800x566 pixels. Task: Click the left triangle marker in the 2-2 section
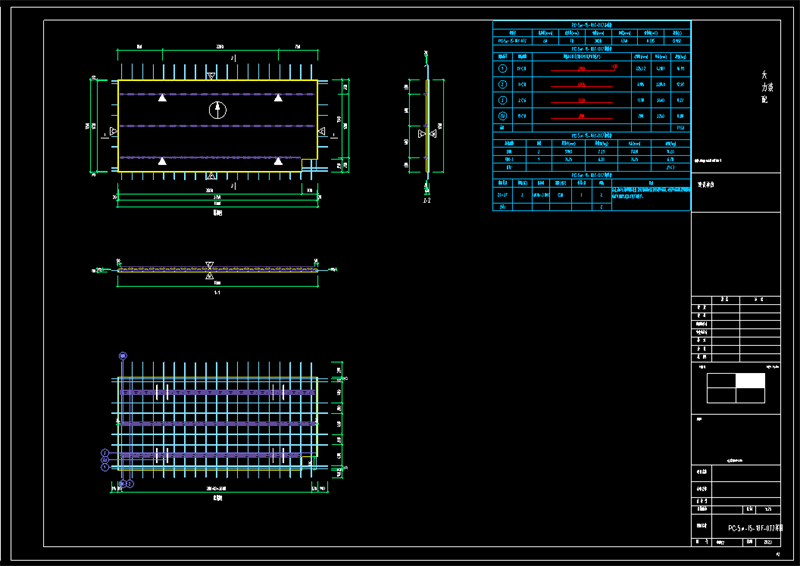[422, 134]
